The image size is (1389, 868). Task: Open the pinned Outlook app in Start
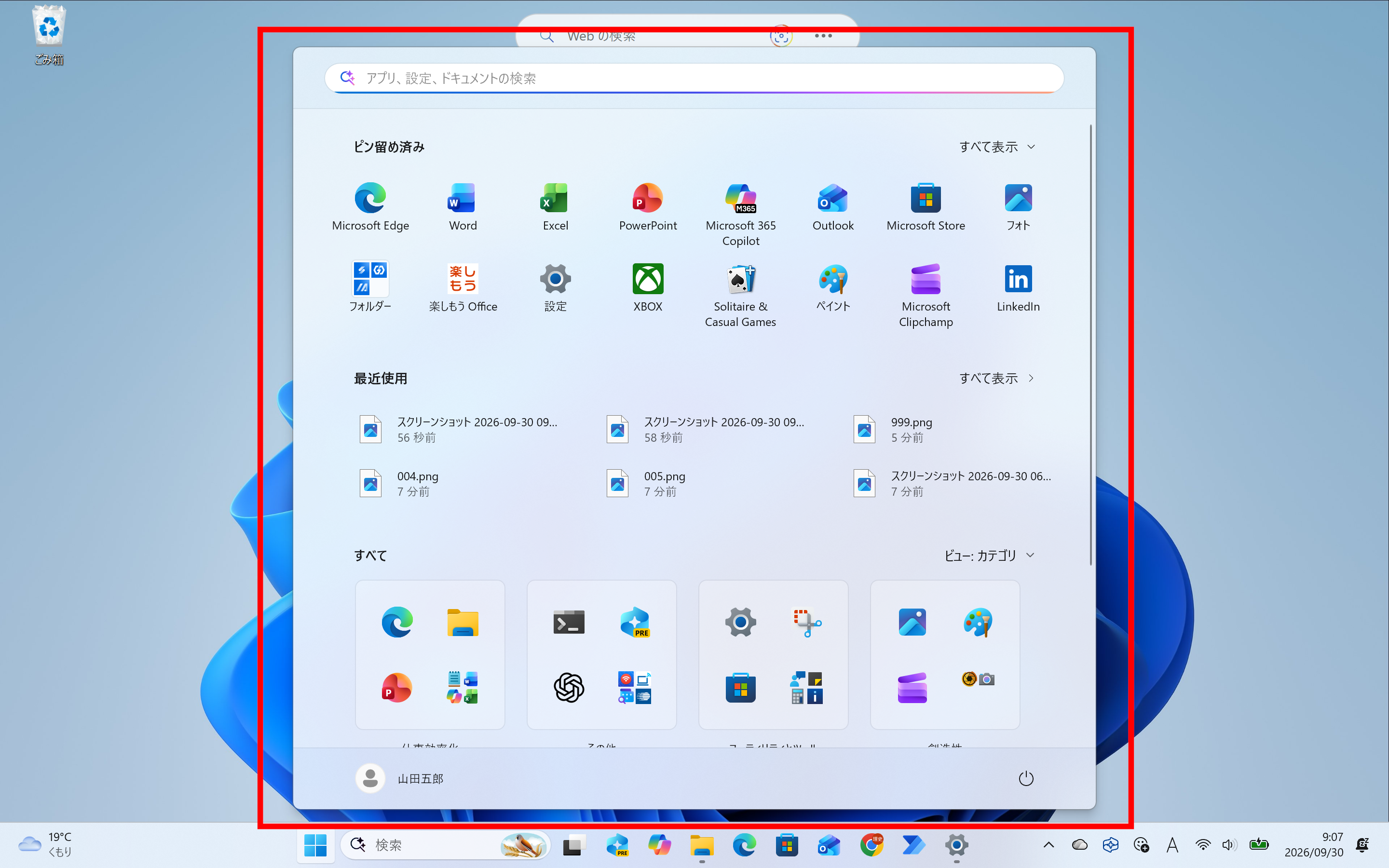click(x=833, y=207)
